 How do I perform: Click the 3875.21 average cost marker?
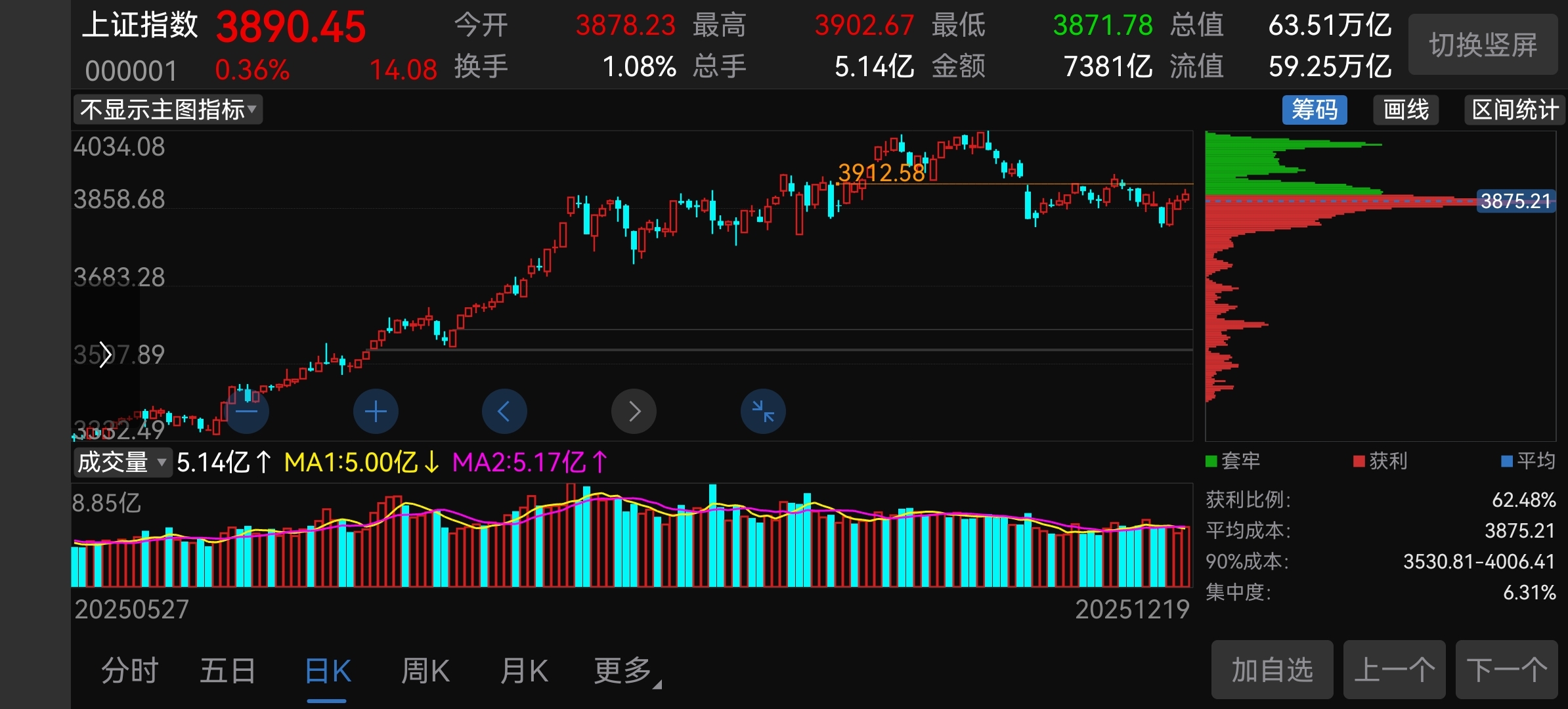click(1515, 201)
